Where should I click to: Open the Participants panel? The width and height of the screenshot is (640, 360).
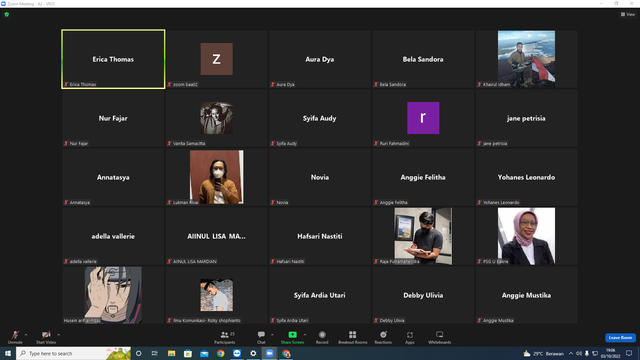[224, 337]
